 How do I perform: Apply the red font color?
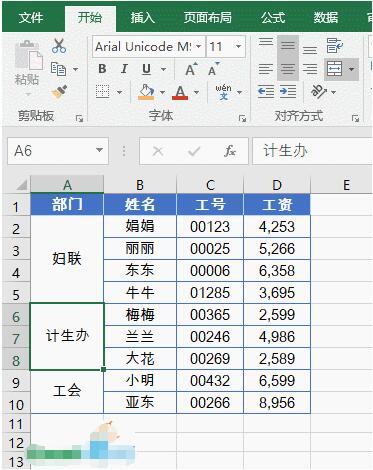(180, 92)
